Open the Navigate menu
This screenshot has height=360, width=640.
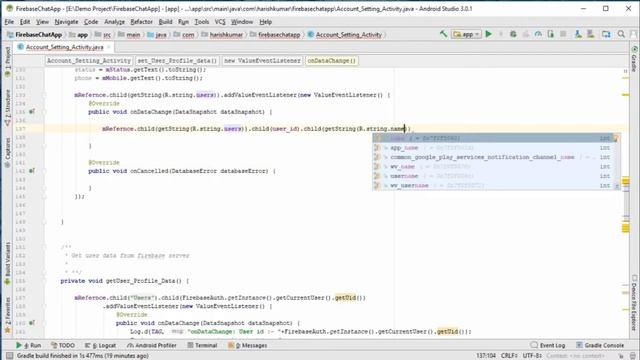tap(66, 22)
